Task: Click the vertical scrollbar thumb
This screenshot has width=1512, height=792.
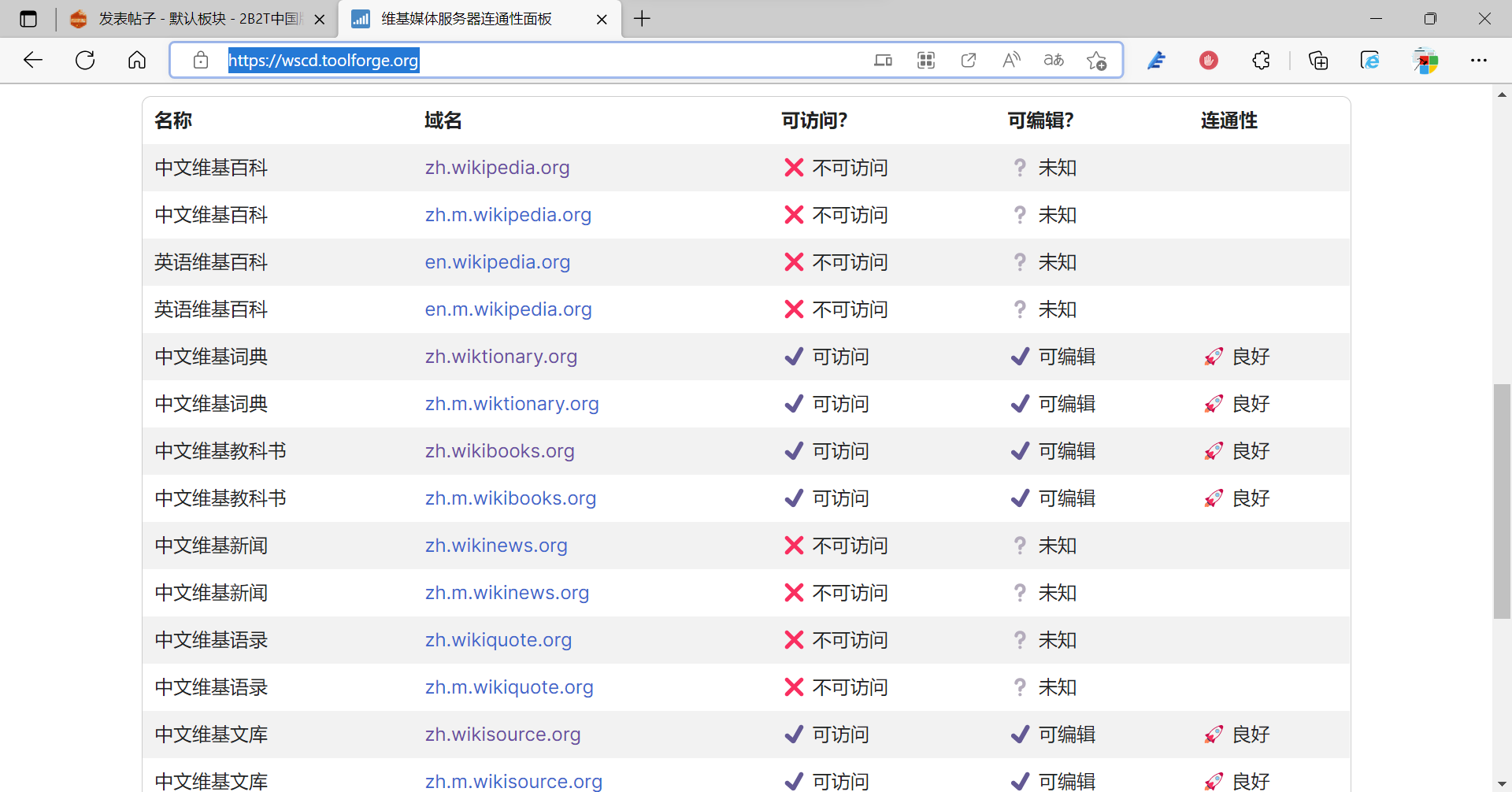Action: [1502, 501]
